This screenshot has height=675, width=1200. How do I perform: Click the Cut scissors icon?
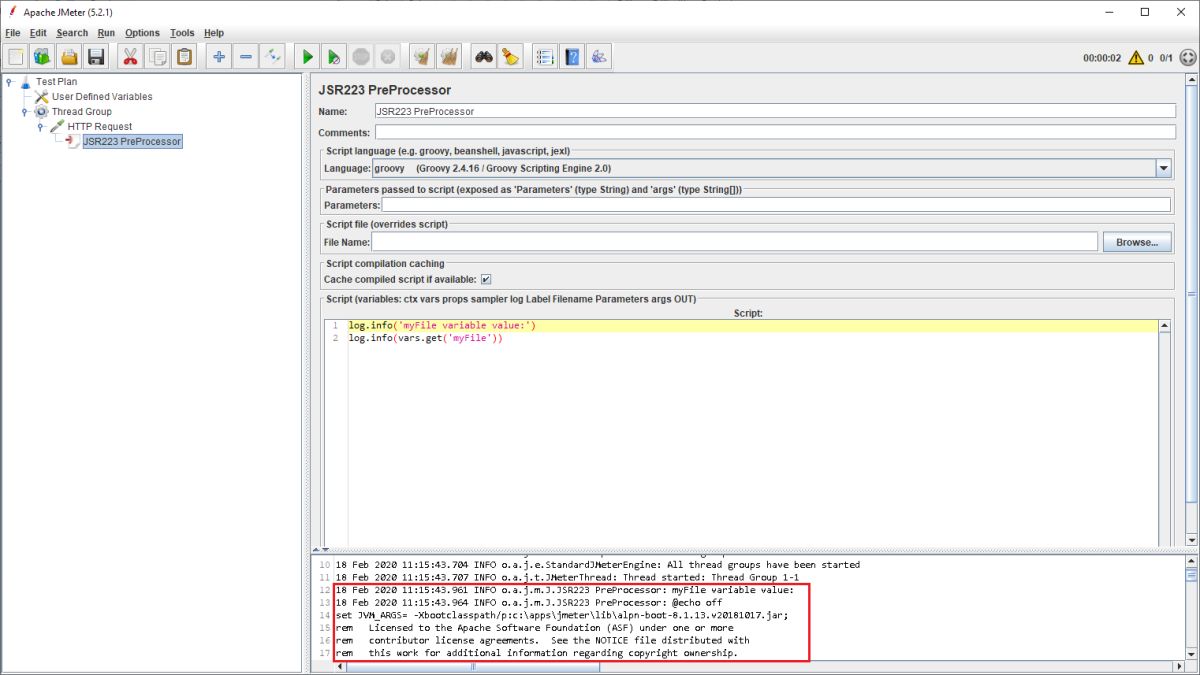130,57
